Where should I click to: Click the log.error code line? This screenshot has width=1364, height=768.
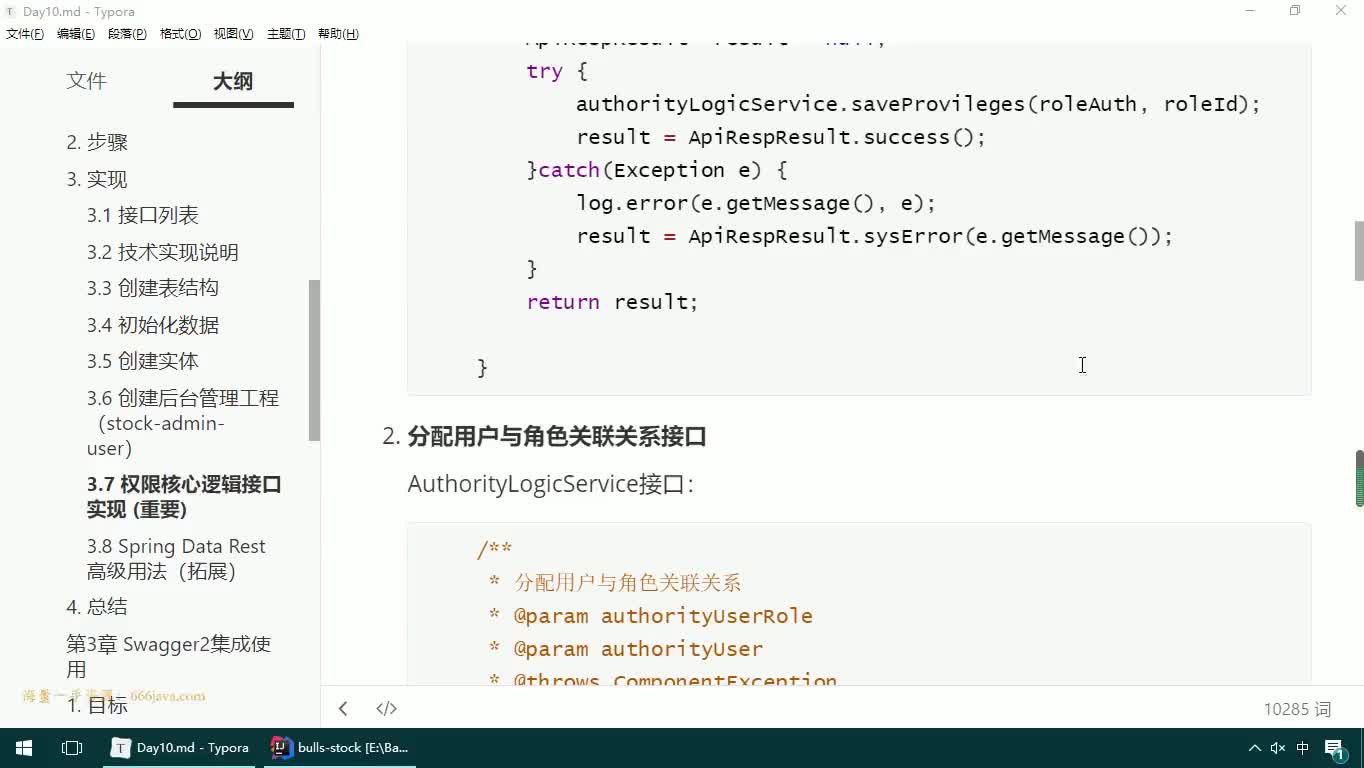coord(756,203)
